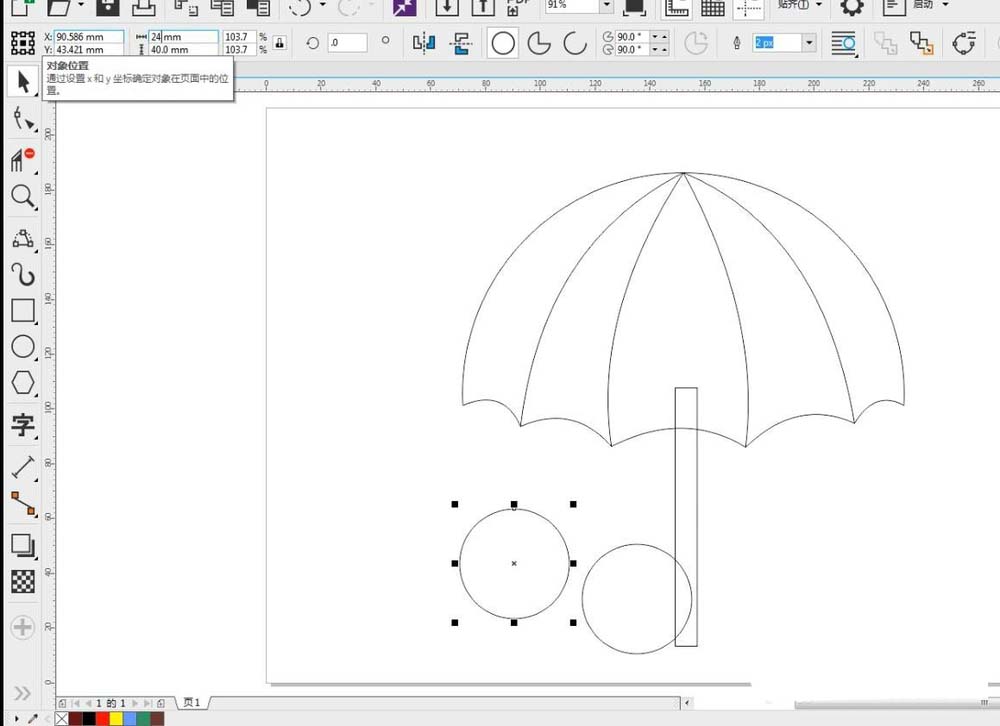Screen dimensions: 1000x726
Task: Switch shape to Pie mode
Action: 539,43
